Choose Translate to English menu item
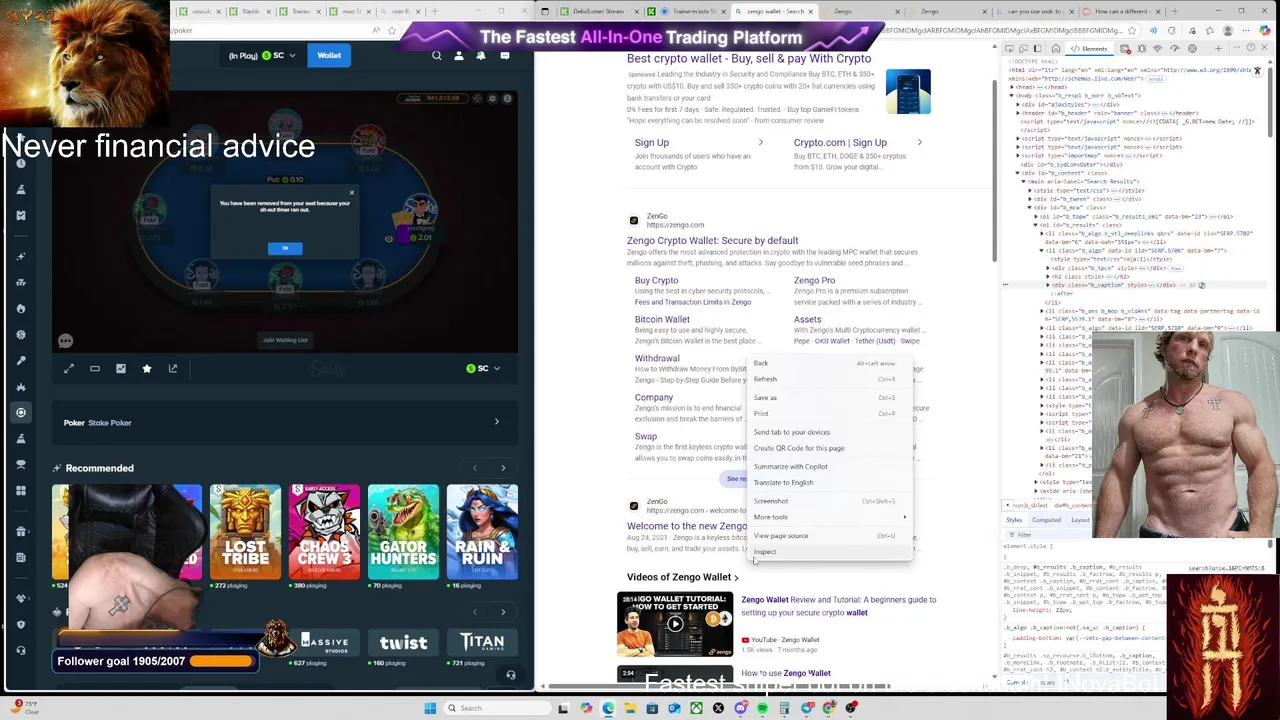This screenshot has height=720, width=1280. click(x=830, y=483)
